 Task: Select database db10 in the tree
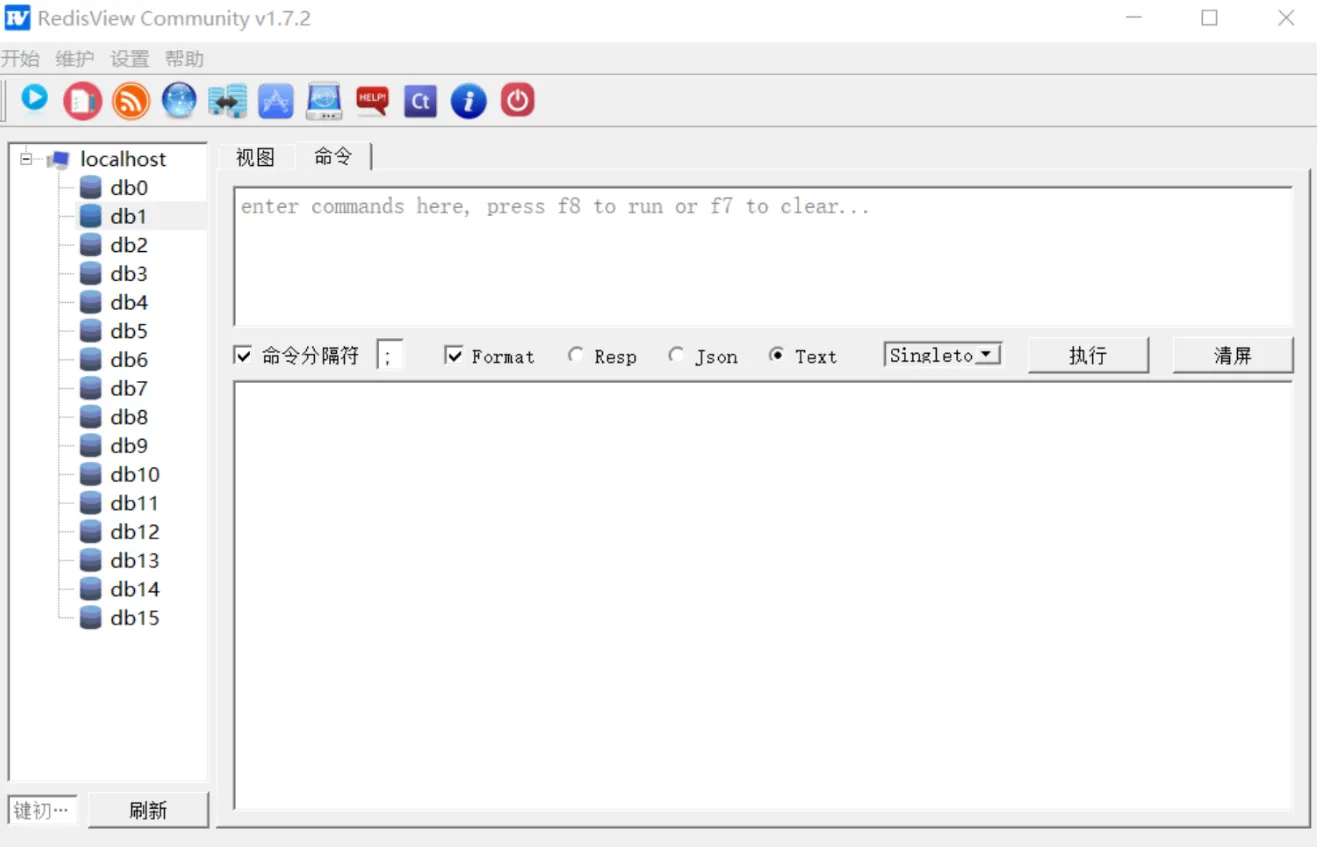click(x=135, y=474)
